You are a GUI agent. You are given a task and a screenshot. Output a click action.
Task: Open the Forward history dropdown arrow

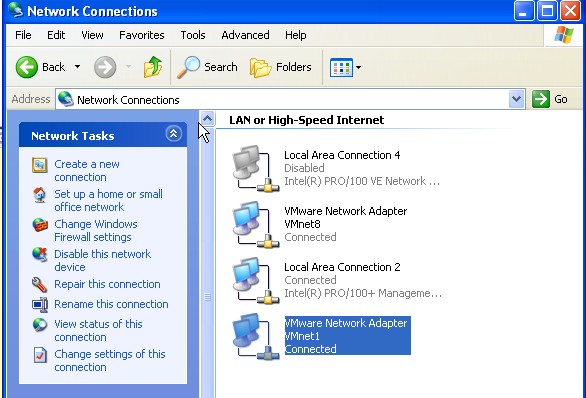click(128, 67)
